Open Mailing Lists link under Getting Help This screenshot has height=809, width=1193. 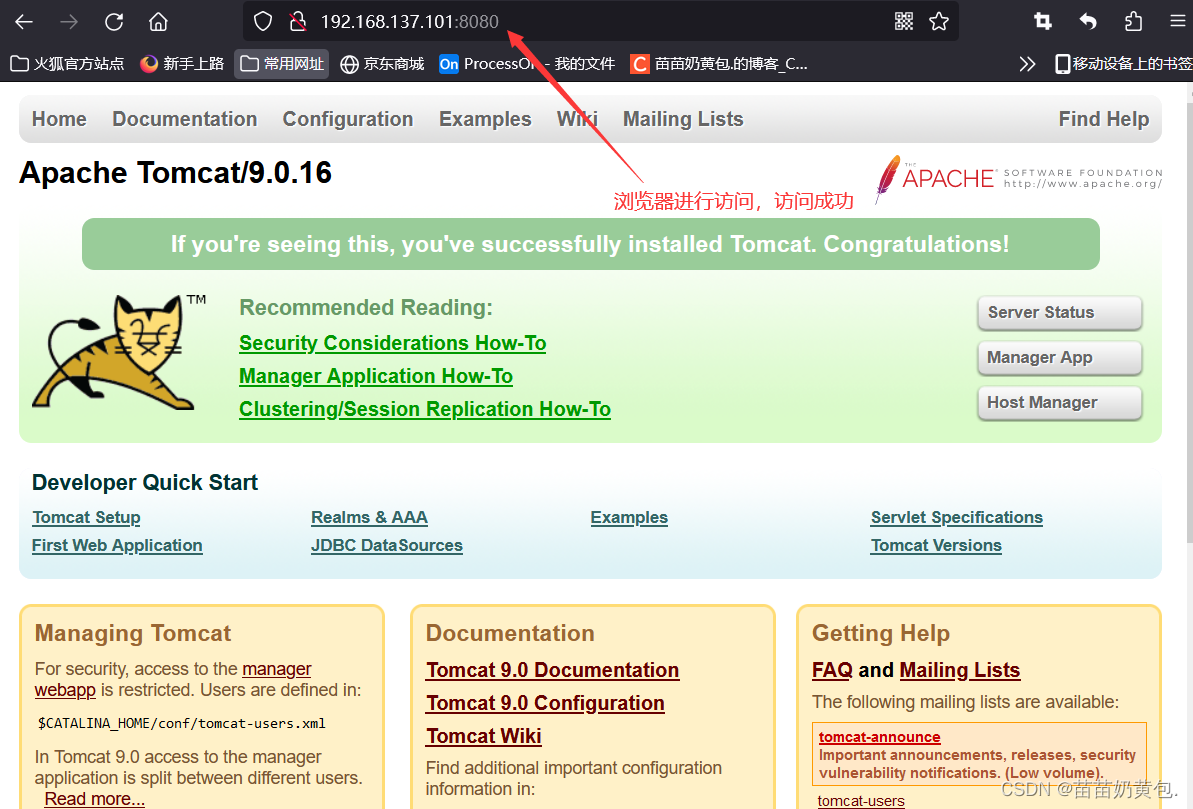pyautogui.click(x=959, y=670)
